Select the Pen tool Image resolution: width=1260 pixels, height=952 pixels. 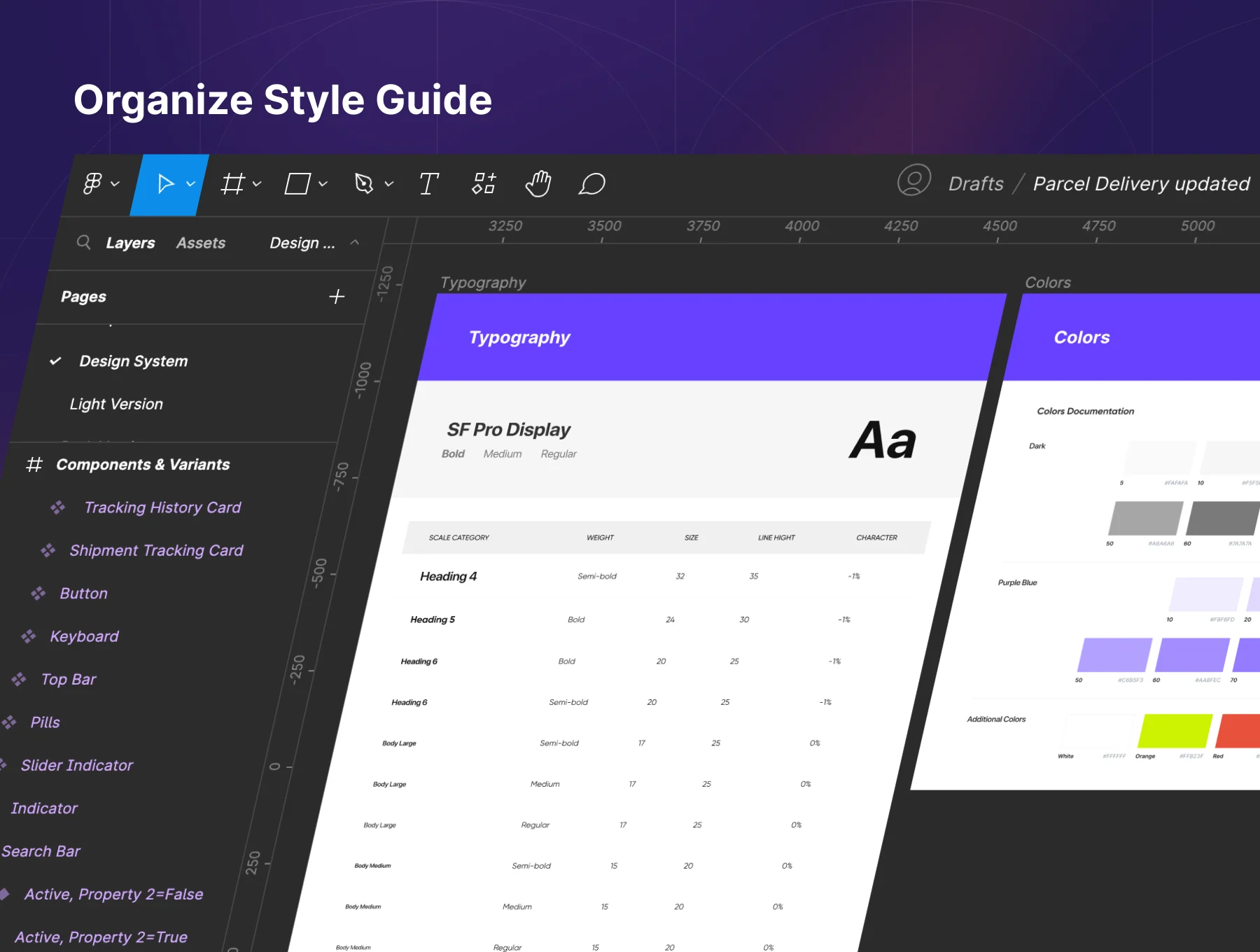[x=364, y=183]
